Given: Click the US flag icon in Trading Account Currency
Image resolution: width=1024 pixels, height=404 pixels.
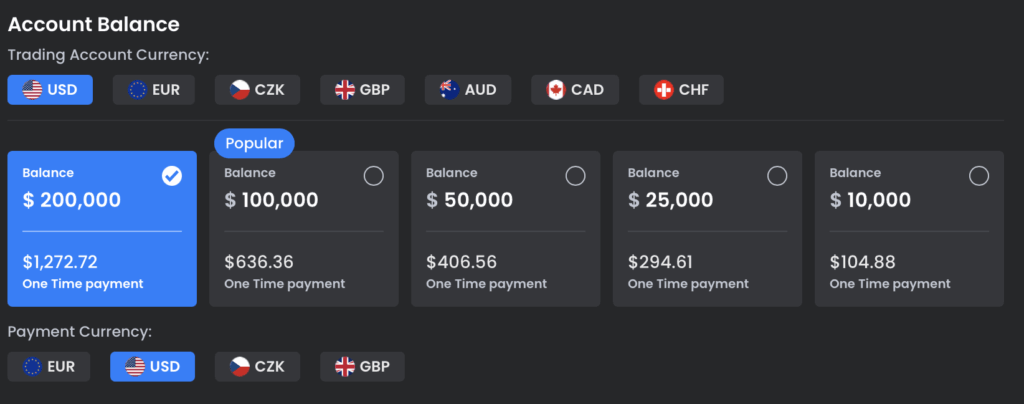Looking at the screenshot, I should click(32, 90).
